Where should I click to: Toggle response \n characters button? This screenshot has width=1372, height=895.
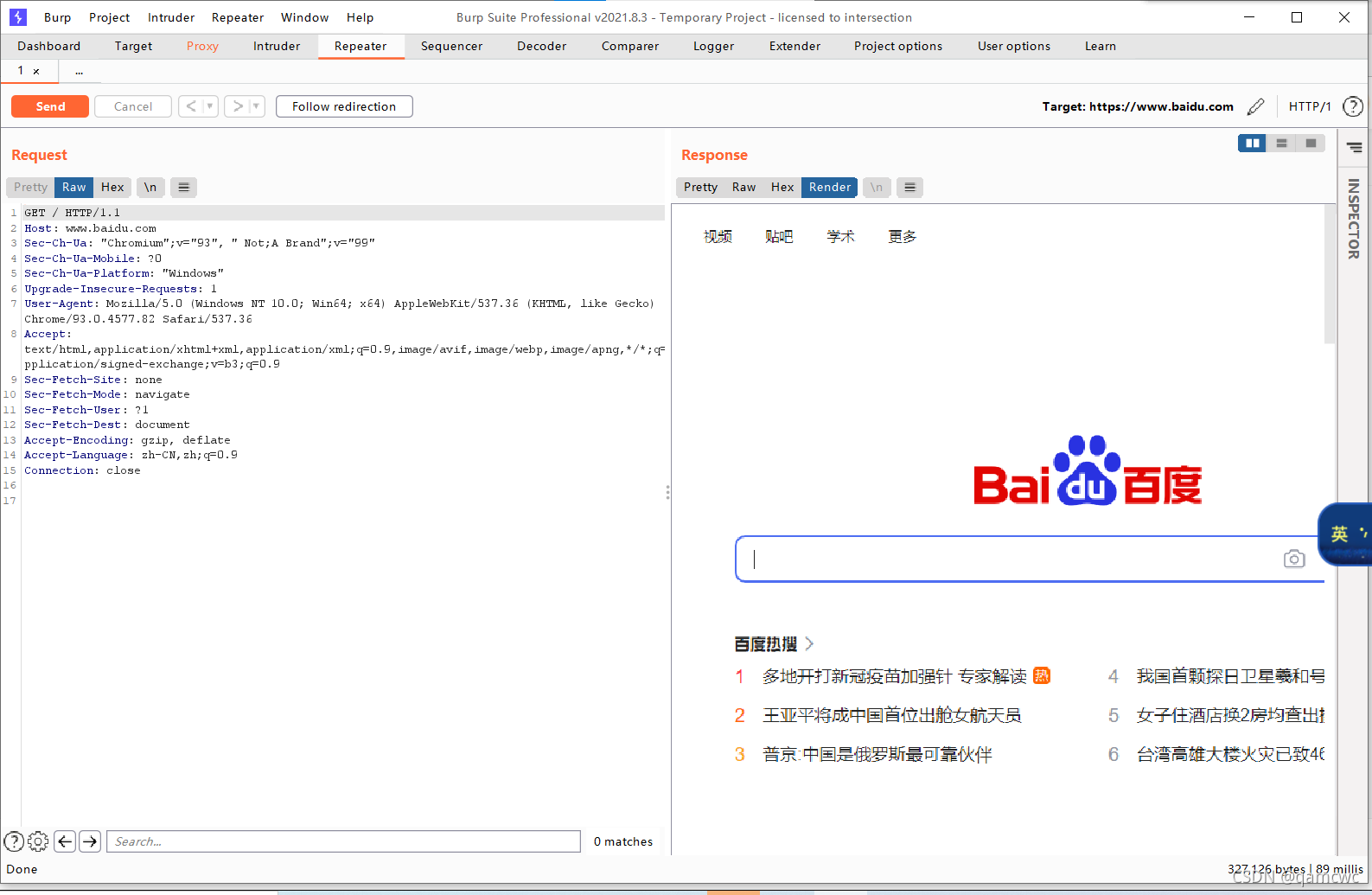[x=877, y=187]
